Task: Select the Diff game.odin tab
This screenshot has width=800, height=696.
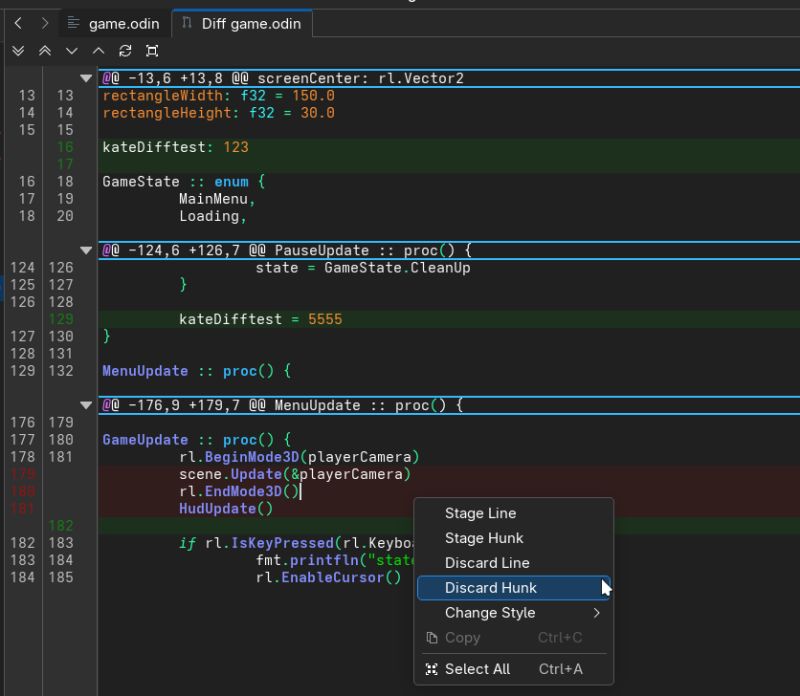Action: click(242, 23)
